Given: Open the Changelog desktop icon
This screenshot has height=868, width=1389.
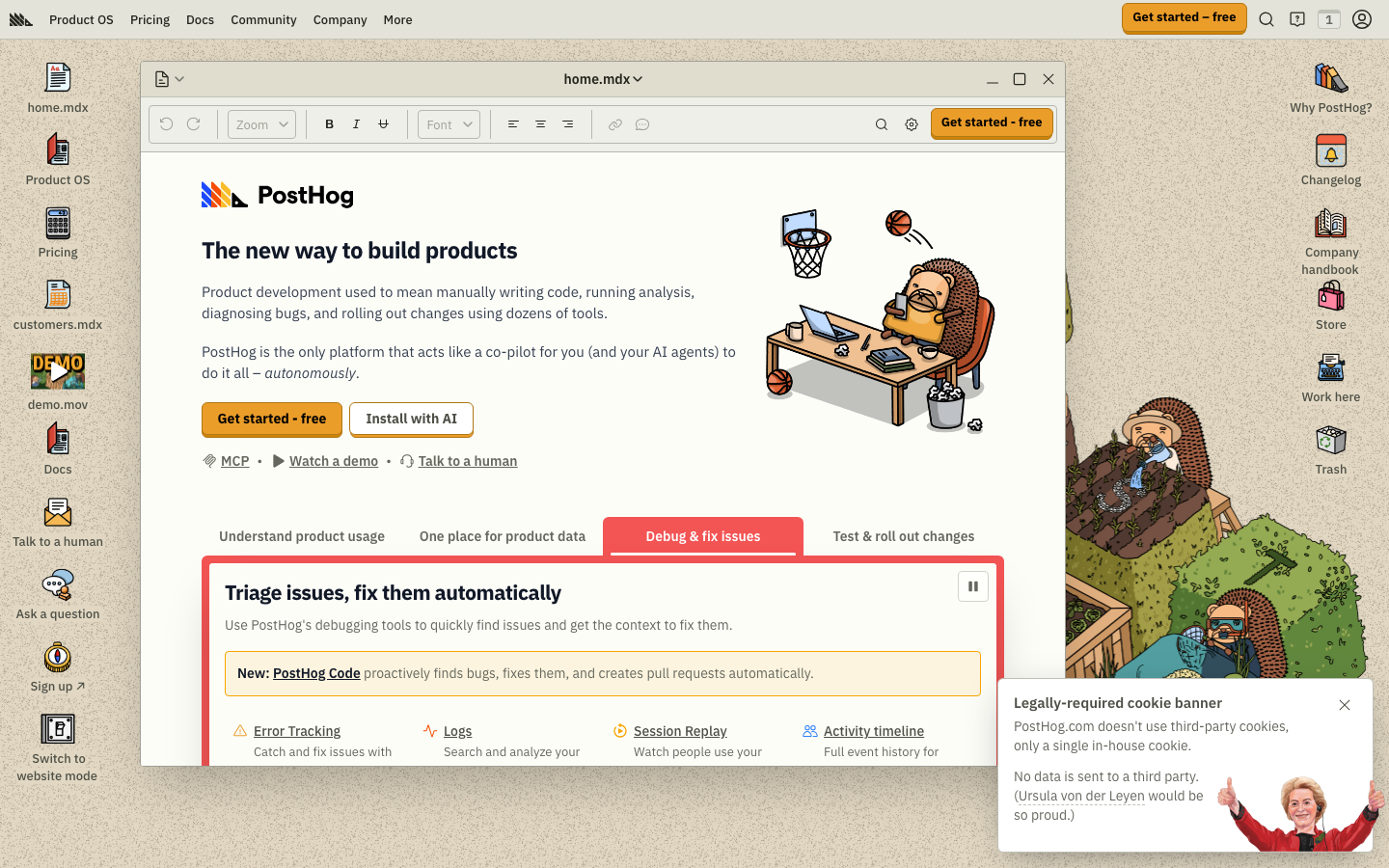Looking at the screenshot, I should pyautogui.click(x=1331, y=160).
